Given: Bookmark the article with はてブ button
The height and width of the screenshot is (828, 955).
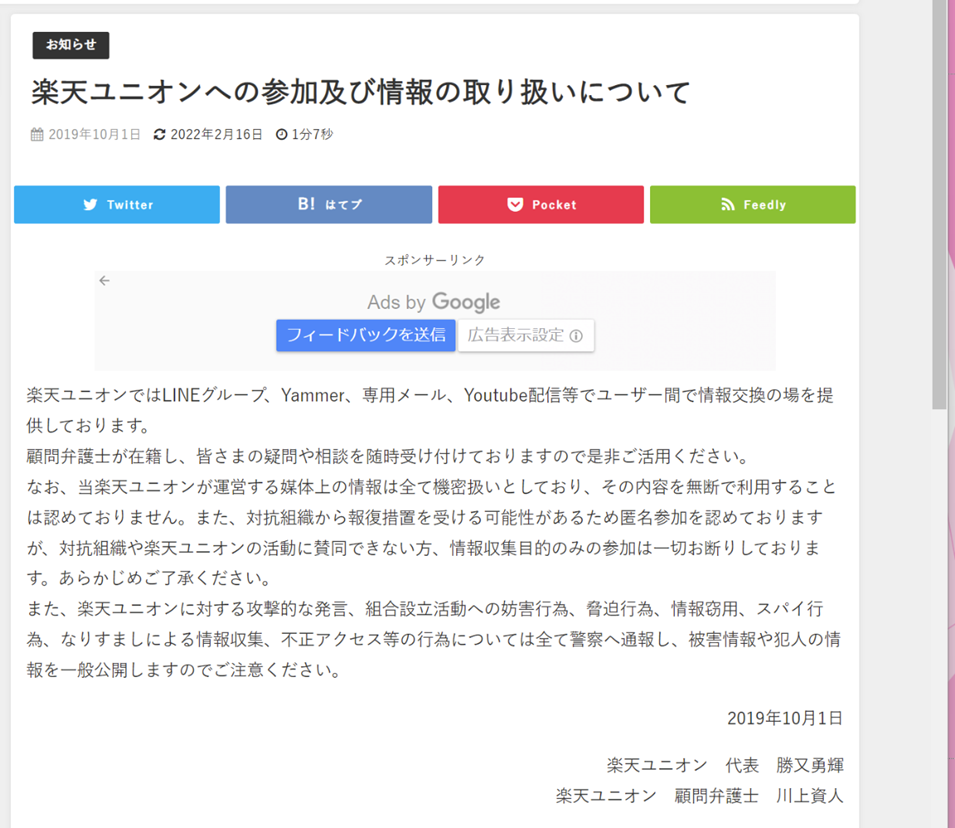Looking at the screenshot, I should [x=329, y=205].
